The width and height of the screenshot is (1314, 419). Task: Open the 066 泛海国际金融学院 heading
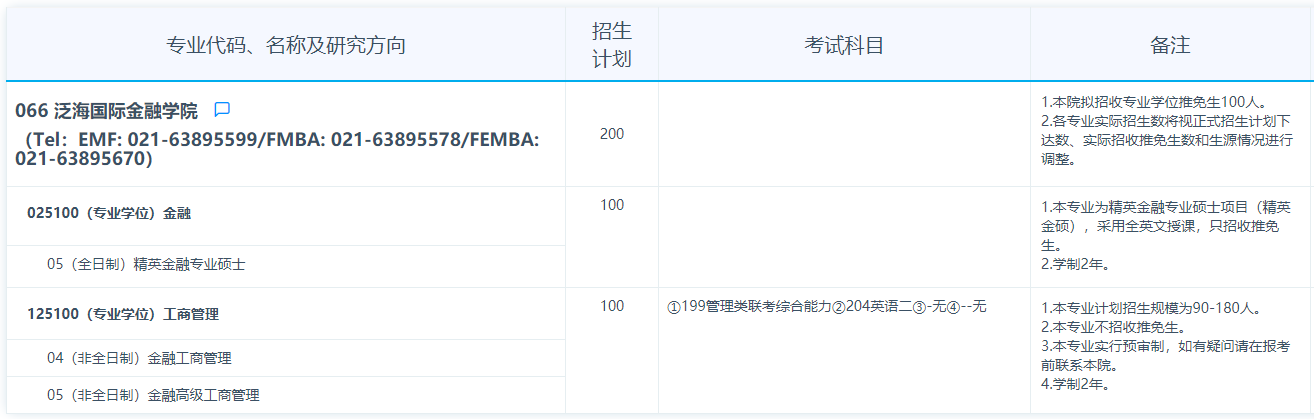point(107,110)
